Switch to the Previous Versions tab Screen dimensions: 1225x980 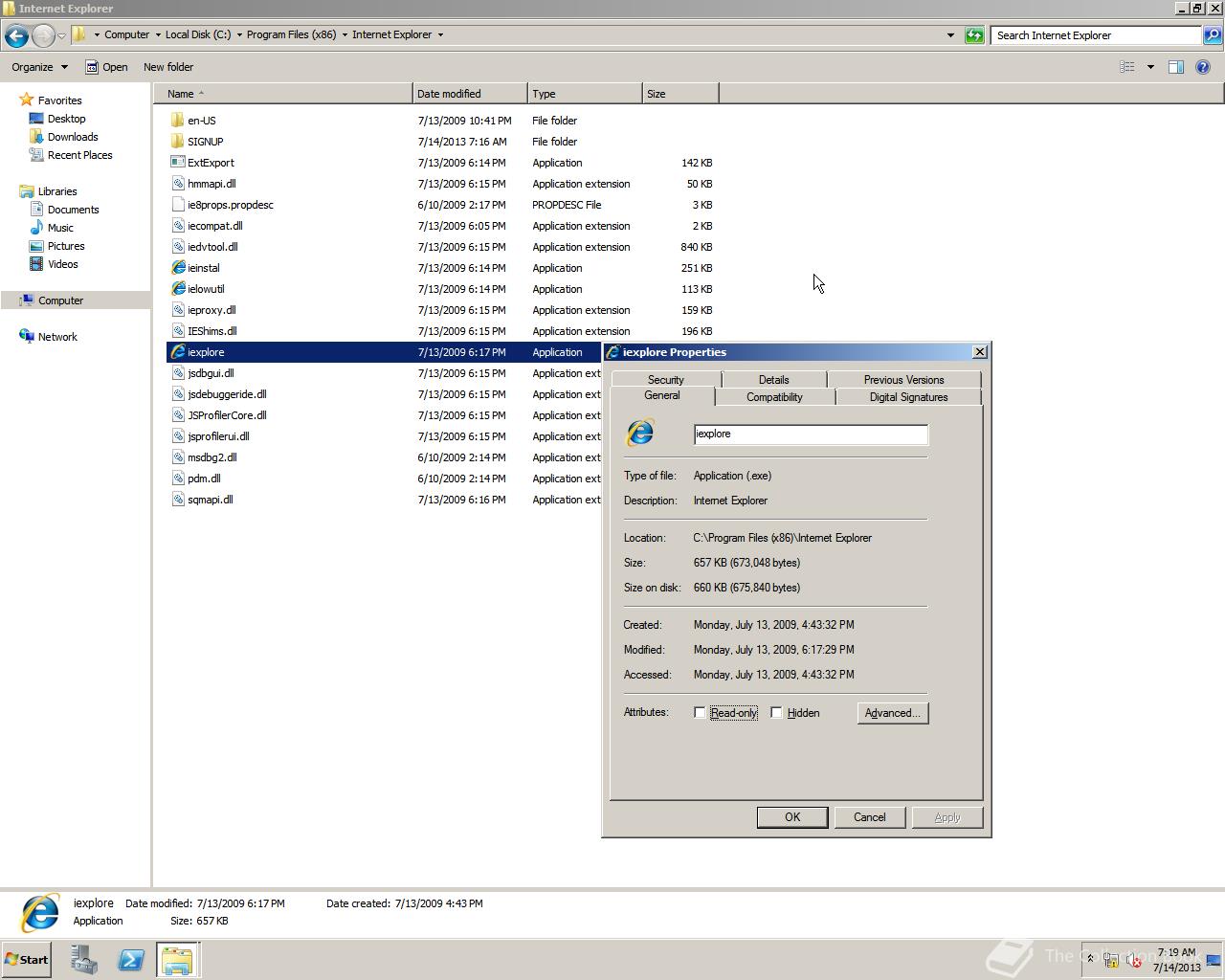coord(903,380)
